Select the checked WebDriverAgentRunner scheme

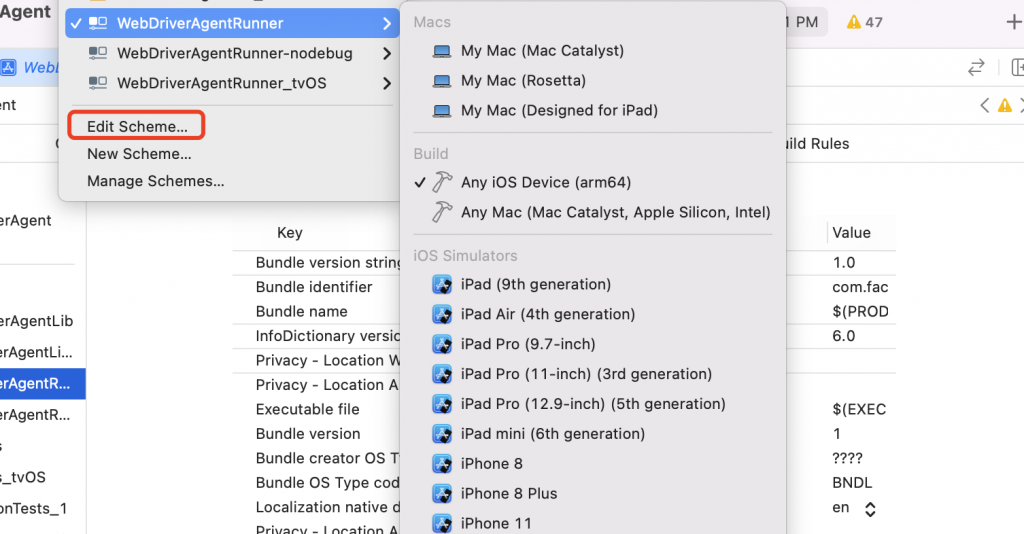point(200,23)
